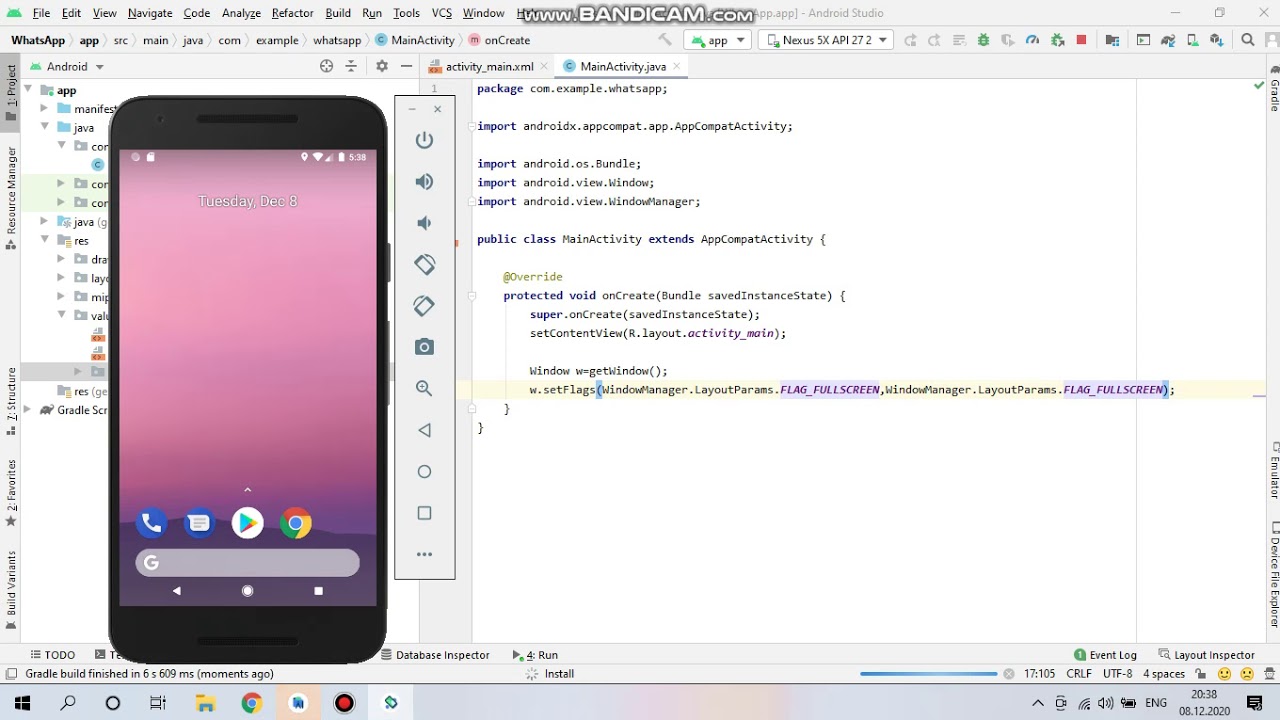Screen dimensions: 1280x720
Task: Rotate the emulator left
Action: pyautogui.click(x=424, y=264)
